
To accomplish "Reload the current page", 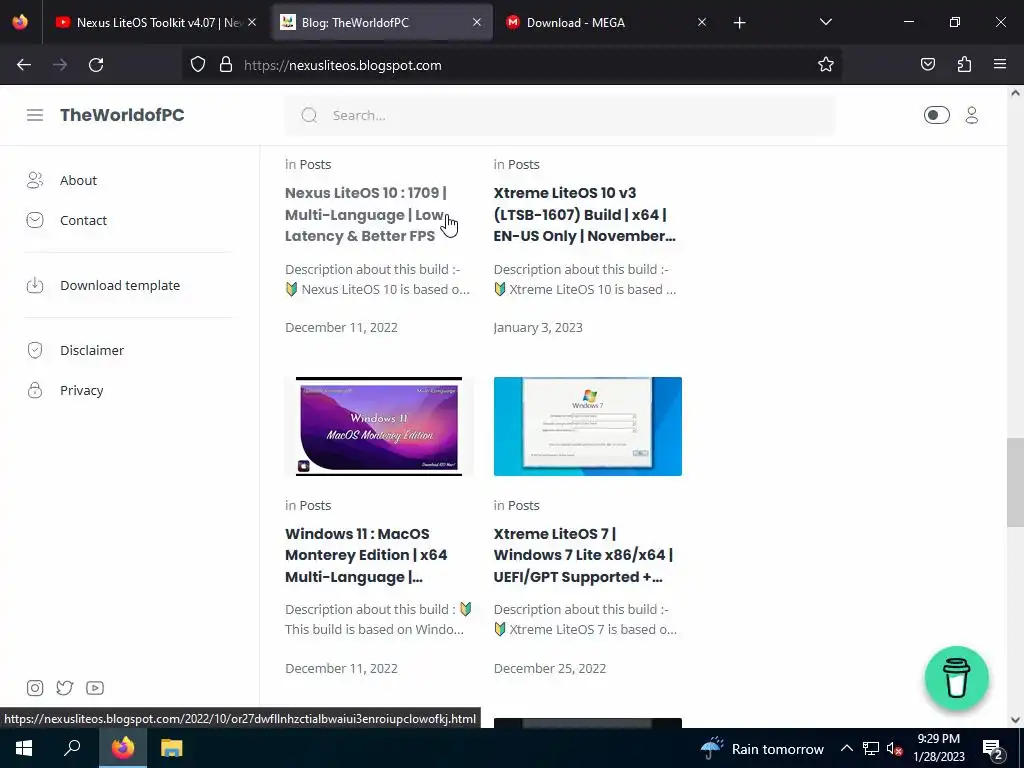I will 96,65.
